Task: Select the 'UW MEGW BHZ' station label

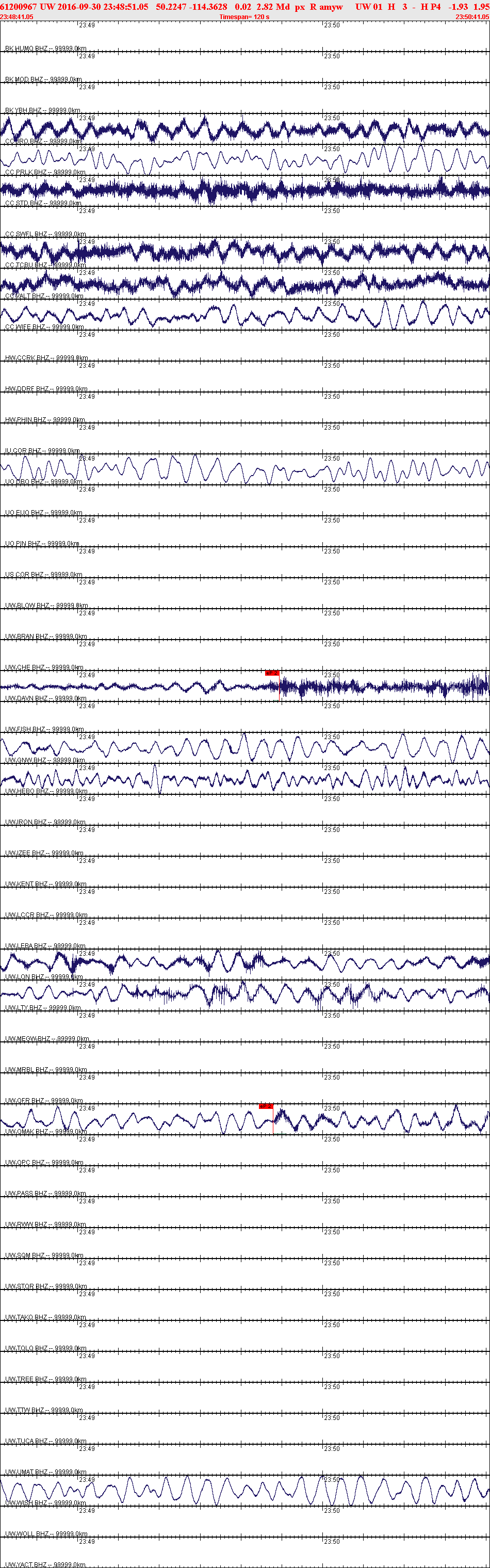Action: pos(47,1038)
